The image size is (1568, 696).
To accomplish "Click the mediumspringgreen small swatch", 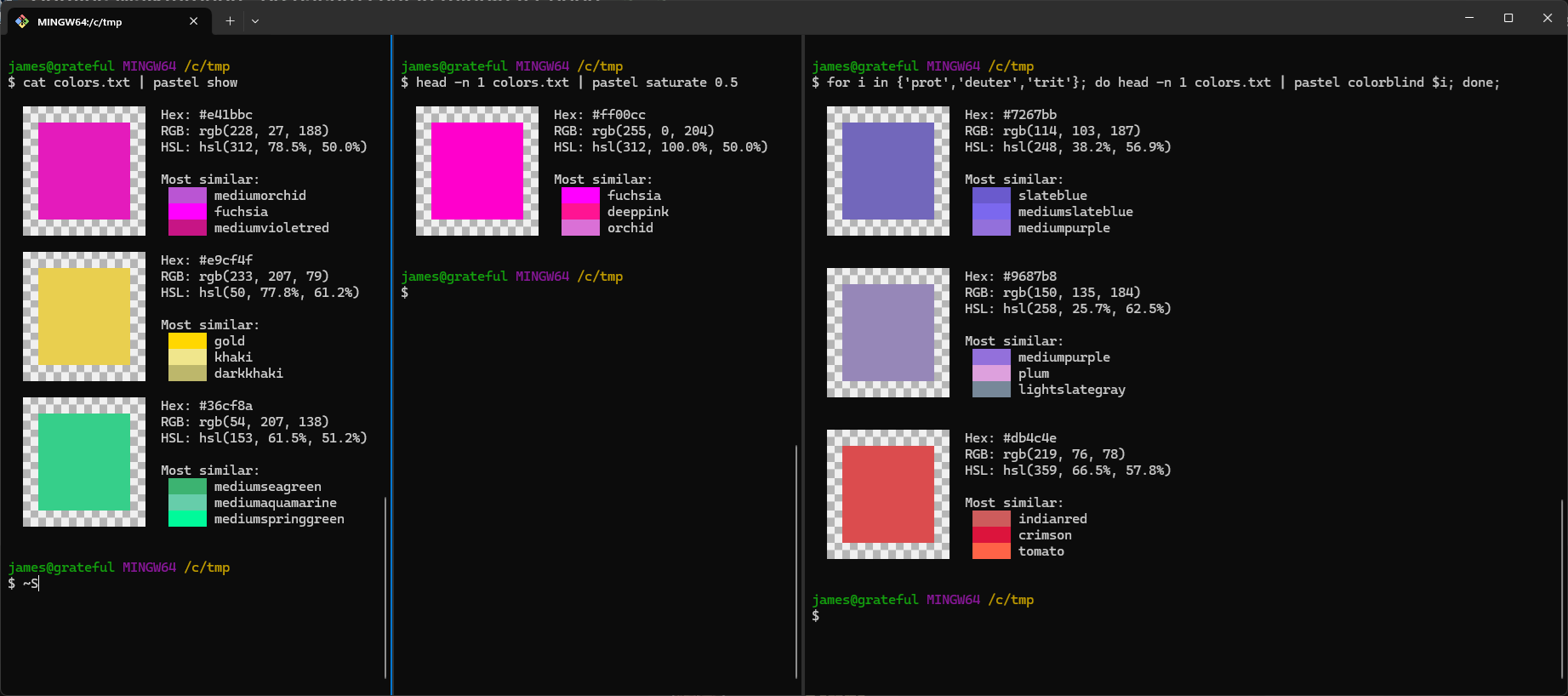I will tap(187, 519).
